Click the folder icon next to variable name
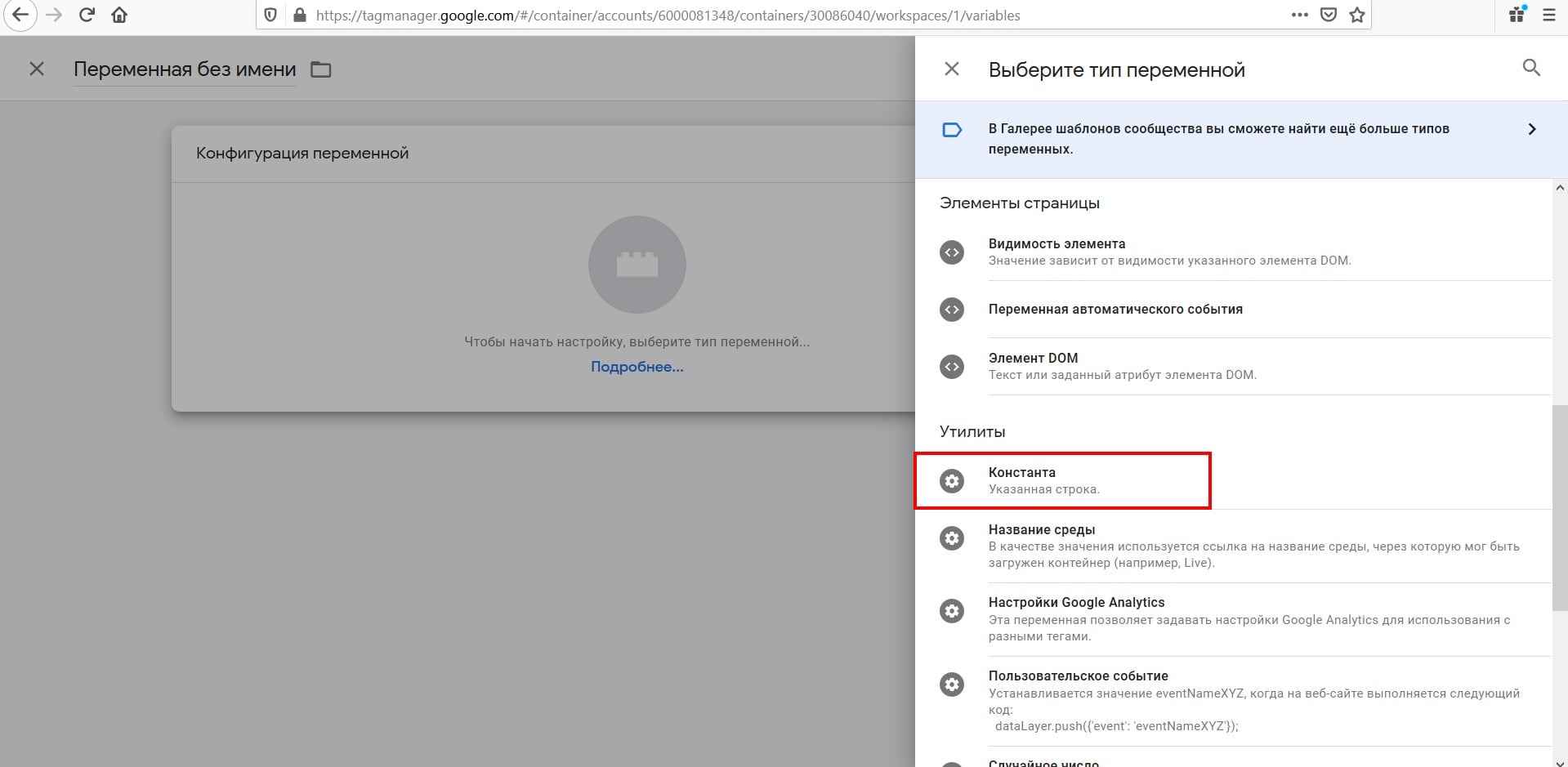Image resolution: width=1568 pixels, height=767 pixels. tap(321, 70)
